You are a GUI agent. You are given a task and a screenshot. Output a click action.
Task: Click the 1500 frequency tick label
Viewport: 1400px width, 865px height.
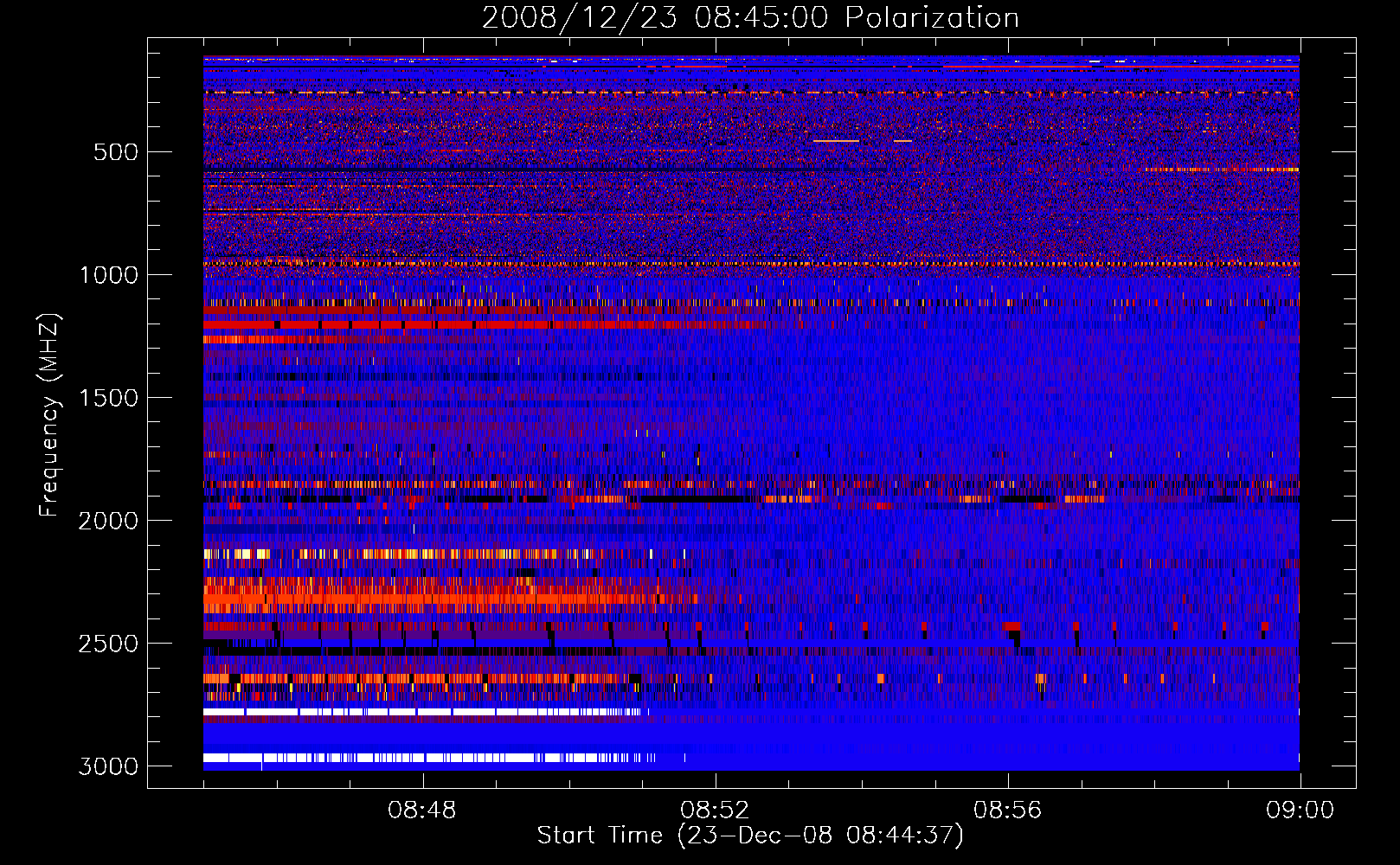click(x=109, y=398)
